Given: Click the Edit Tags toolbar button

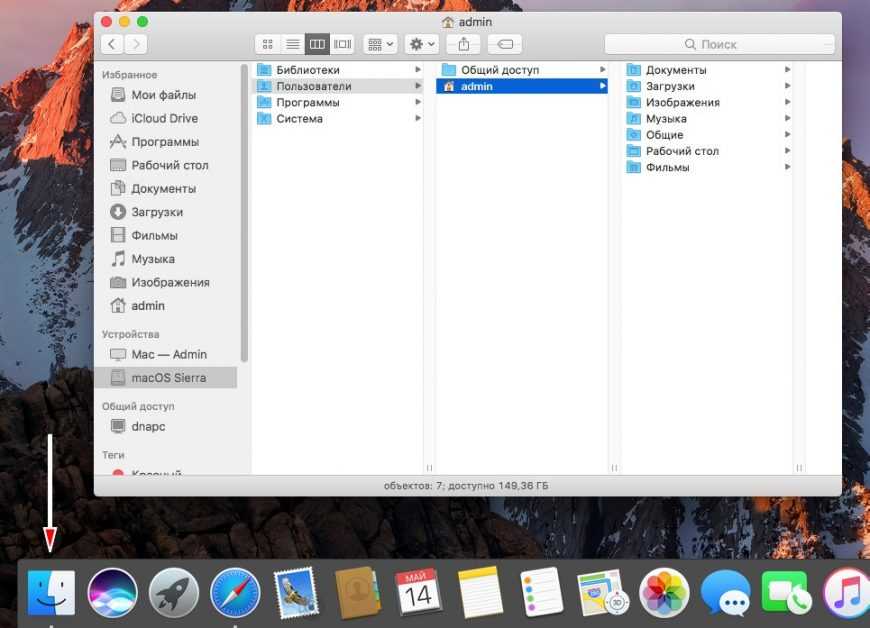Looking at the screenshot, I should pos(504,44).
